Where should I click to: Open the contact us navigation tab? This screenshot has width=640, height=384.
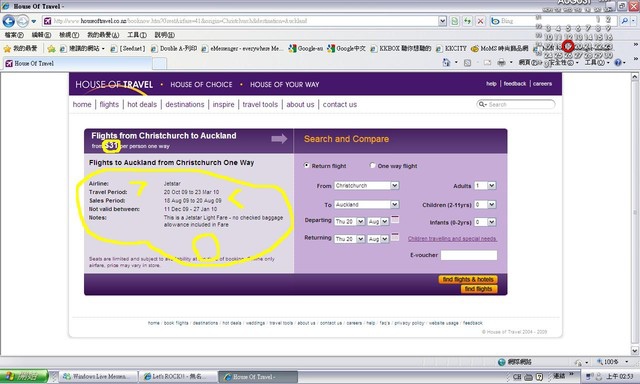pyautogui.click(x=340, y=104)
